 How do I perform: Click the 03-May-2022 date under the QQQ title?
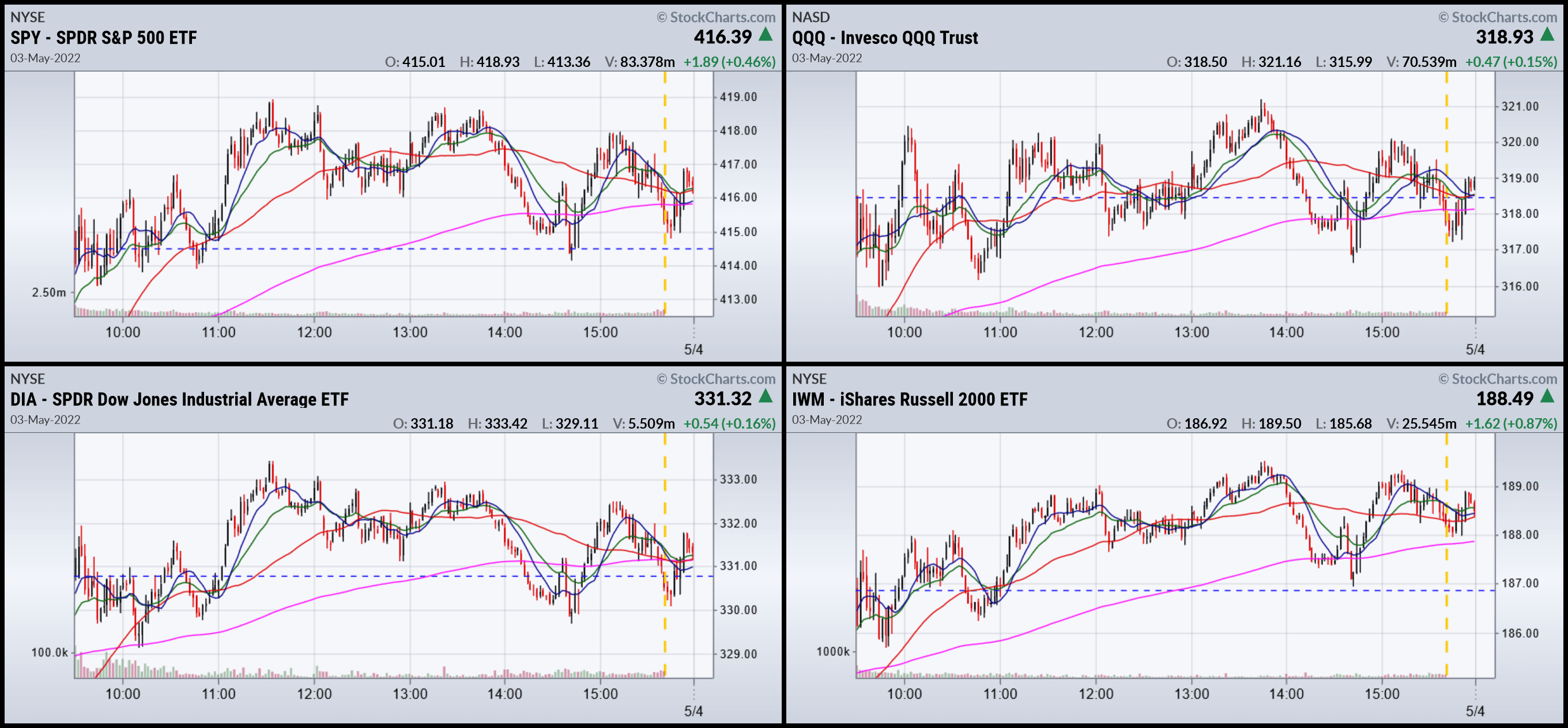point(827,58)
